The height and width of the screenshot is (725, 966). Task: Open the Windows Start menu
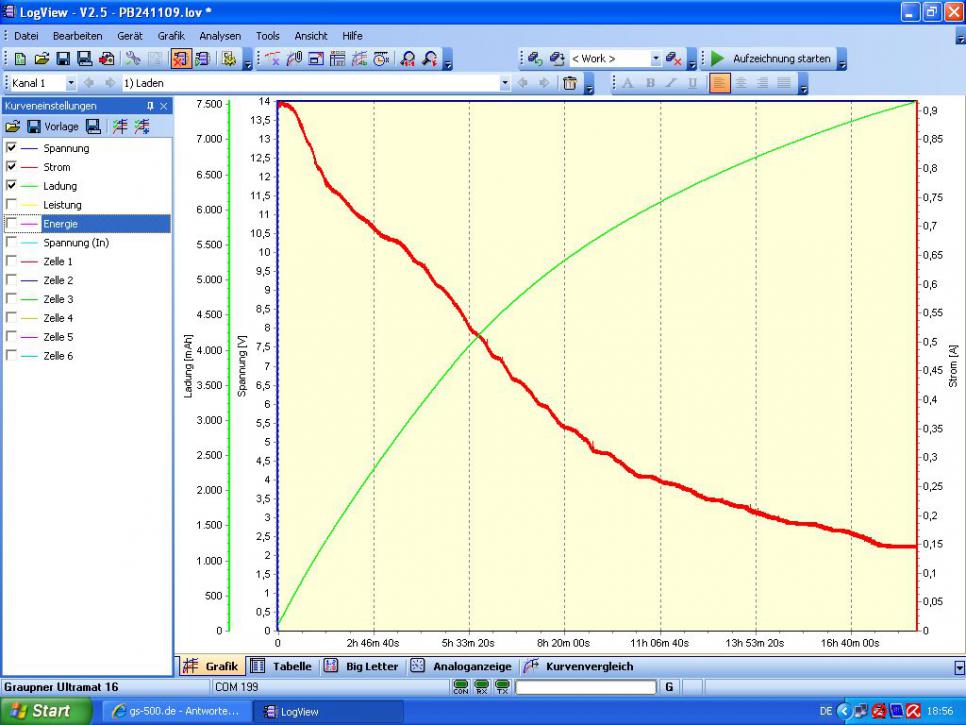click(x=40, y=711)
